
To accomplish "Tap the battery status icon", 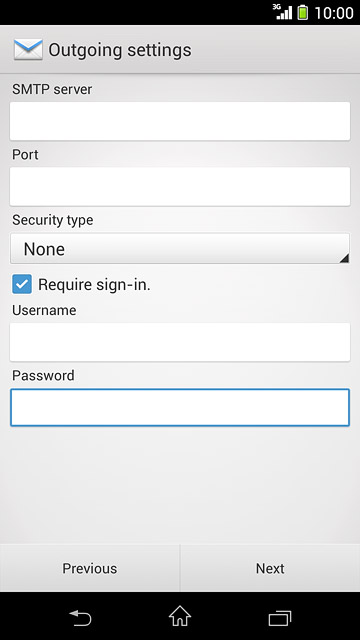I will pyautogui.click(x=302, y=12).
